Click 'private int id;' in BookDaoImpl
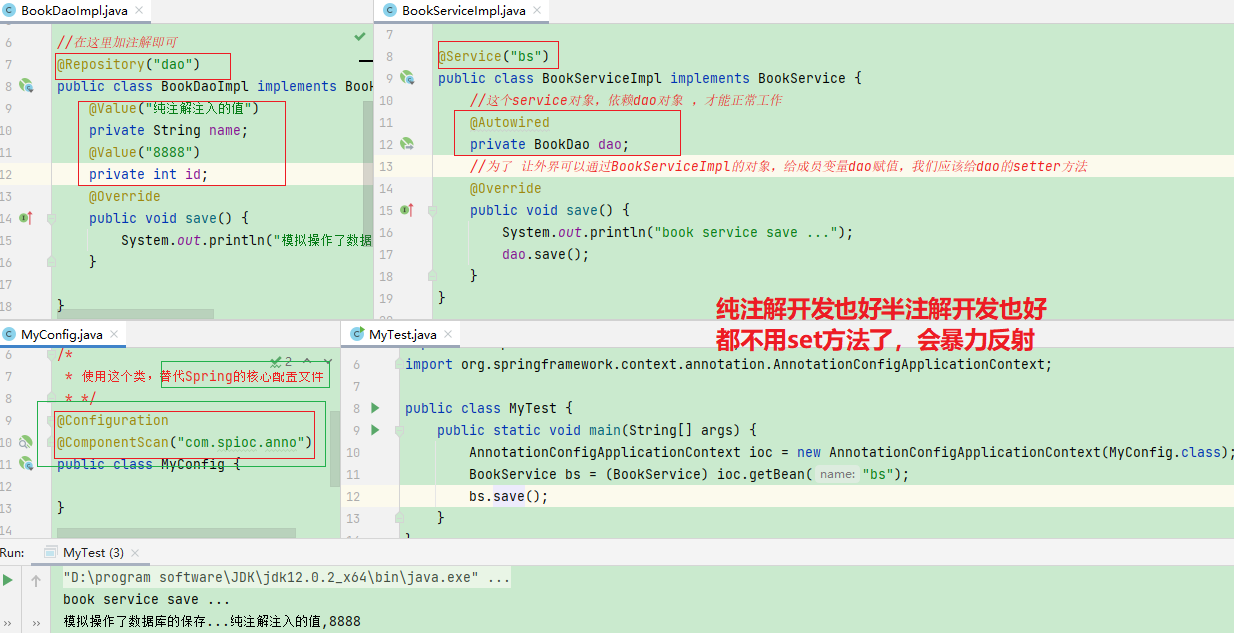Viewport: 1234px width, 633px height. pos(149,174)
